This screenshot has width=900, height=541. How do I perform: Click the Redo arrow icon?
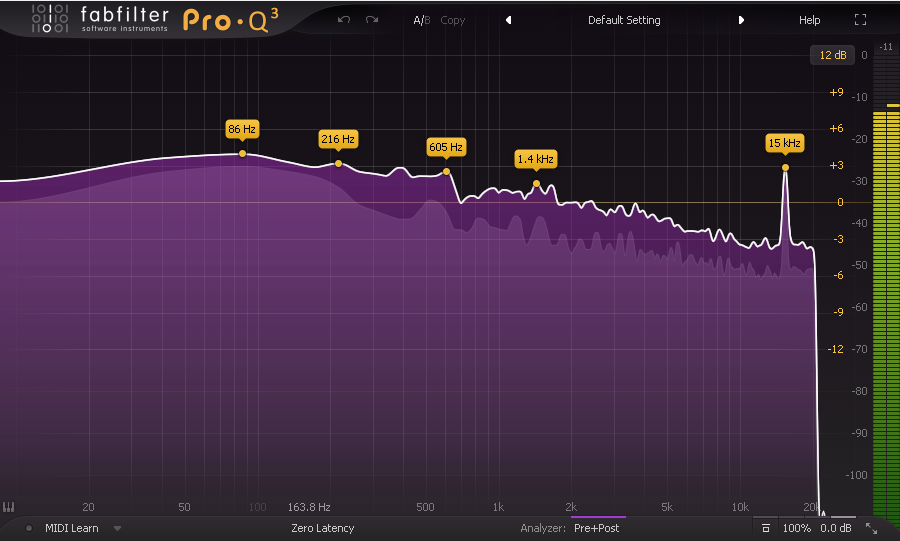pyautogui.click(x=372, y=20)
